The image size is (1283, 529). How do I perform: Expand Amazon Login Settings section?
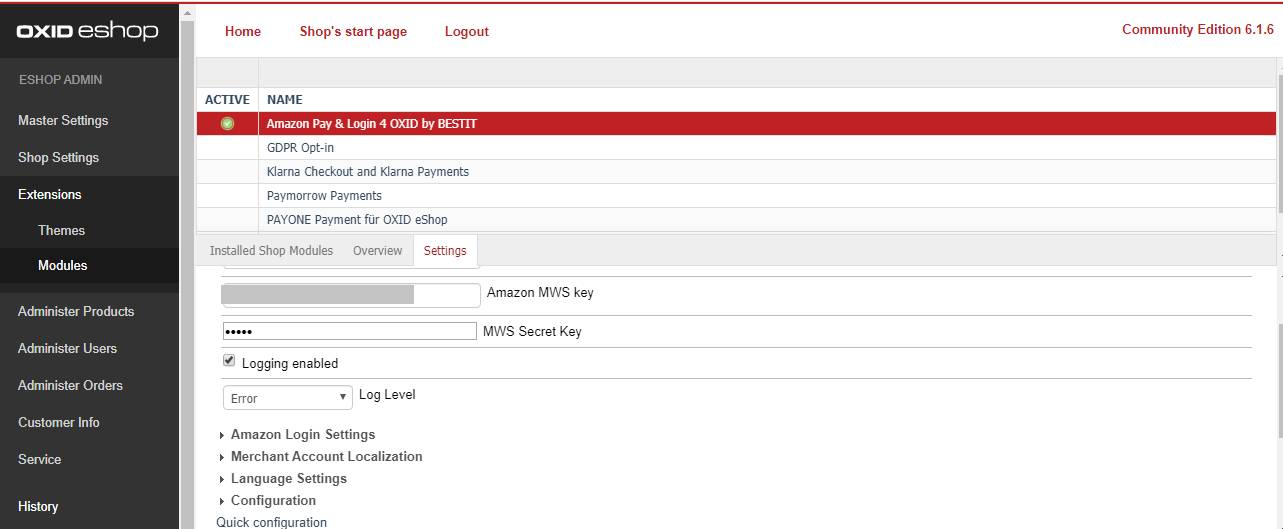coord(302,435)
